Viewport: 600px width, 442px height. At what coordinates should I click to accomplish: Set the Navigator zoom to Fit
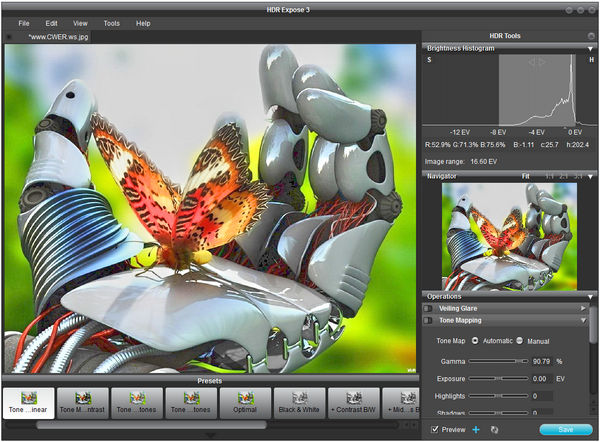(x=525, y=176)
